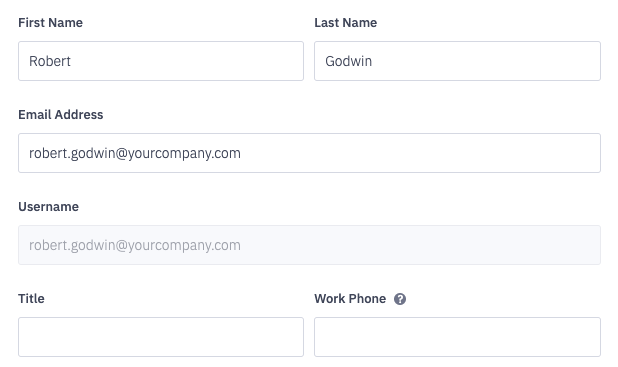
Task: Select the empty Work Phone input field
Action: point(457,337)
